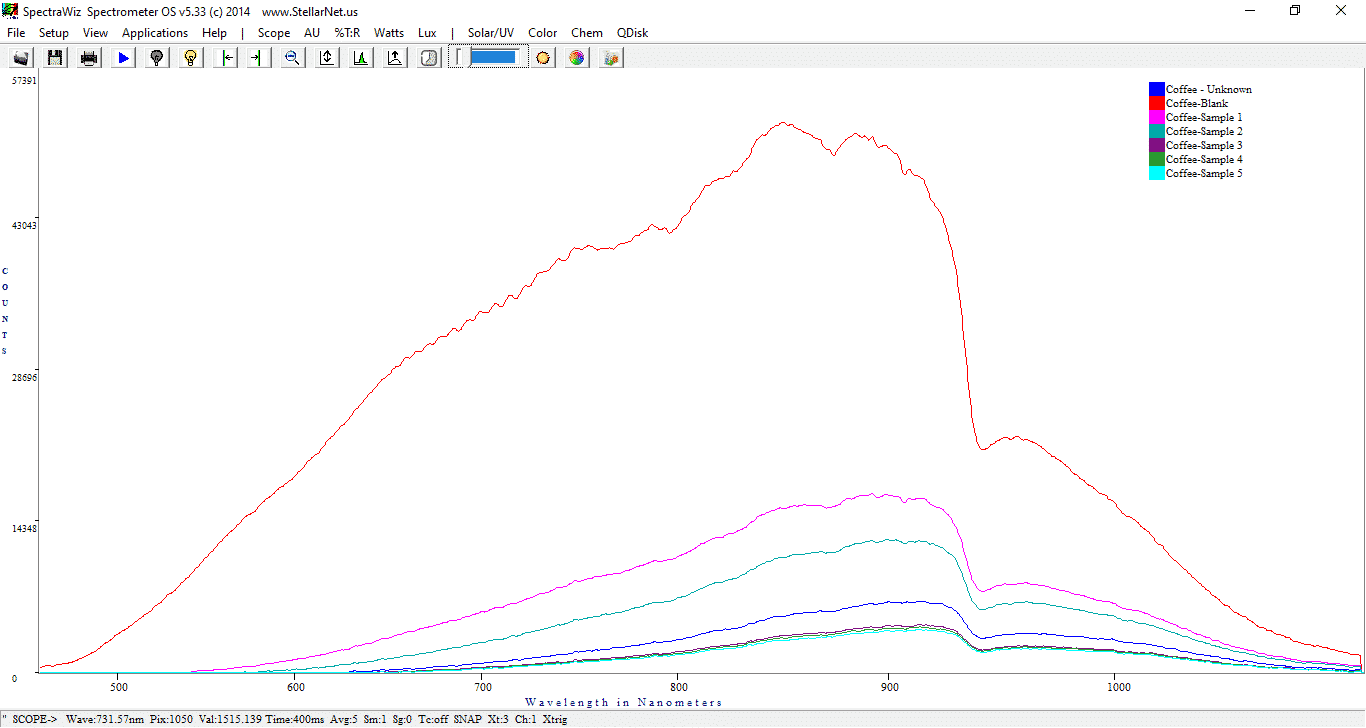This screenshot has height=728, width=1366.
Task: Click the zoom out magnifier icon
Action: (x=292, y=58)
